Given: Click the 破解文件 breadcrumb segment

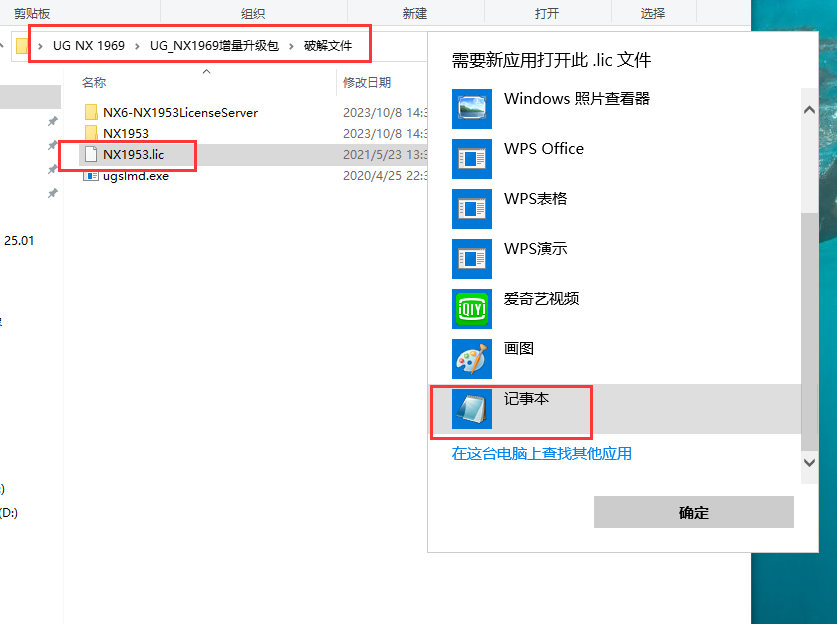Looking at the screenshot, I should click(328, 45).
